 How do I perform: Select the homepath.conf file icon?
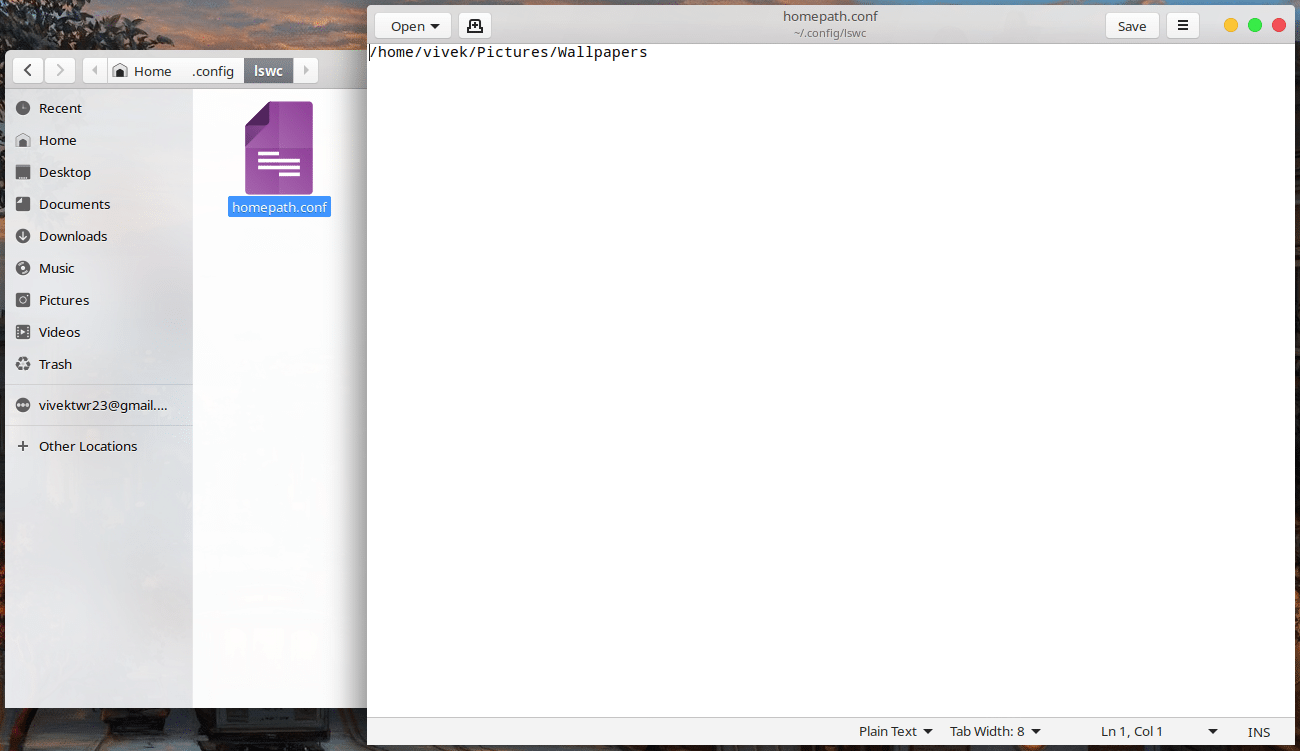(x=279, y=148)
